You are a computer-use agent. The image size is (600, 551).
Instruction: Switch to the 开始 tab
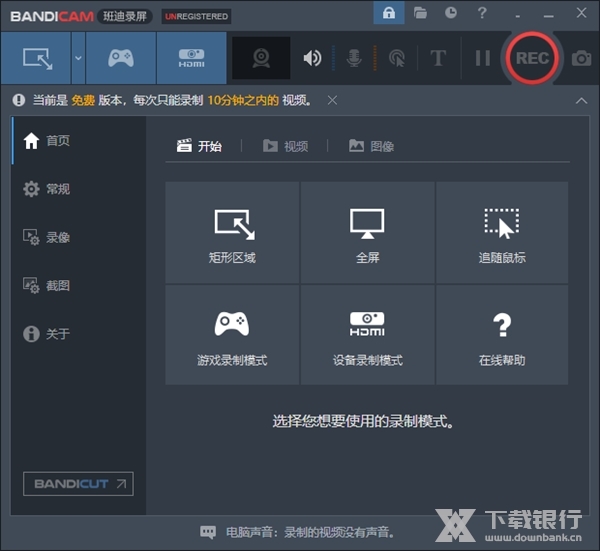(199, 146)
